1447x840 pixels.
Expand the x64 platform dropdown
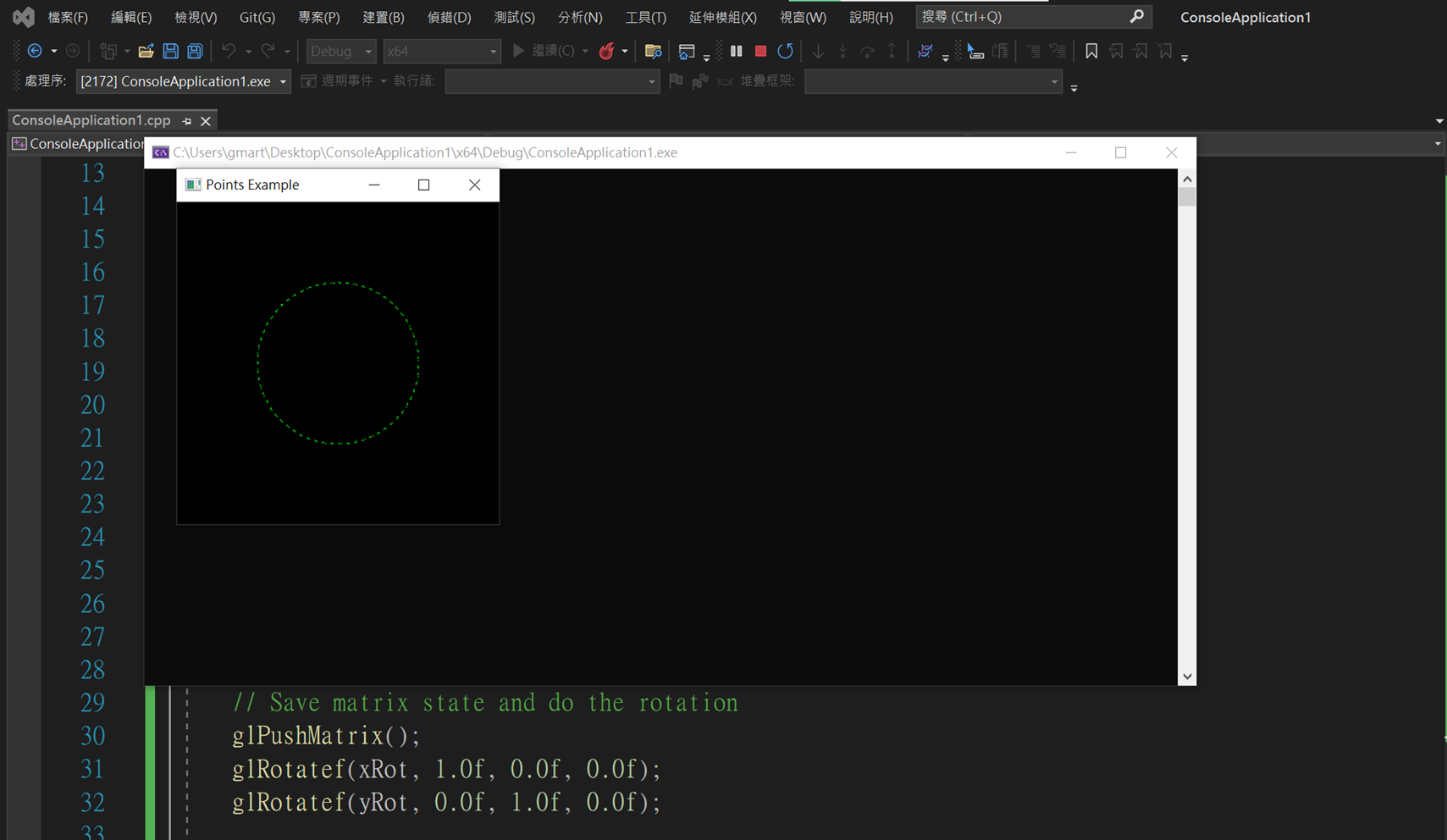pyautogui.click(x=493, y=52)
